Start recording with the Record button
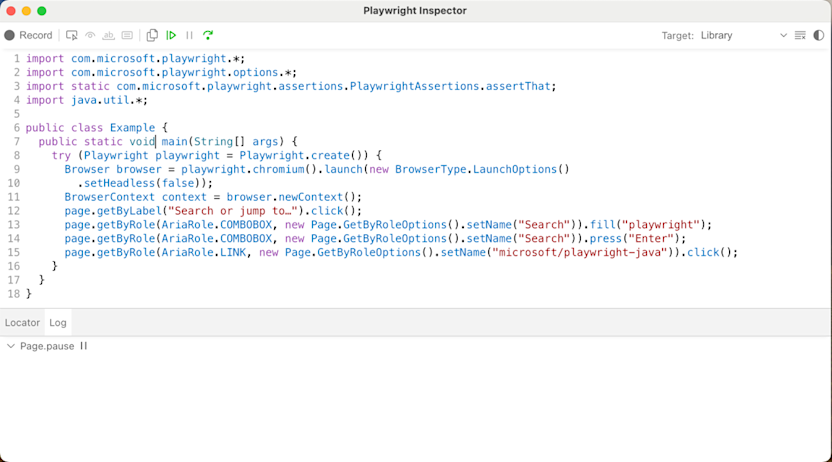The image size is (832, 462). (x=29, y=36)
